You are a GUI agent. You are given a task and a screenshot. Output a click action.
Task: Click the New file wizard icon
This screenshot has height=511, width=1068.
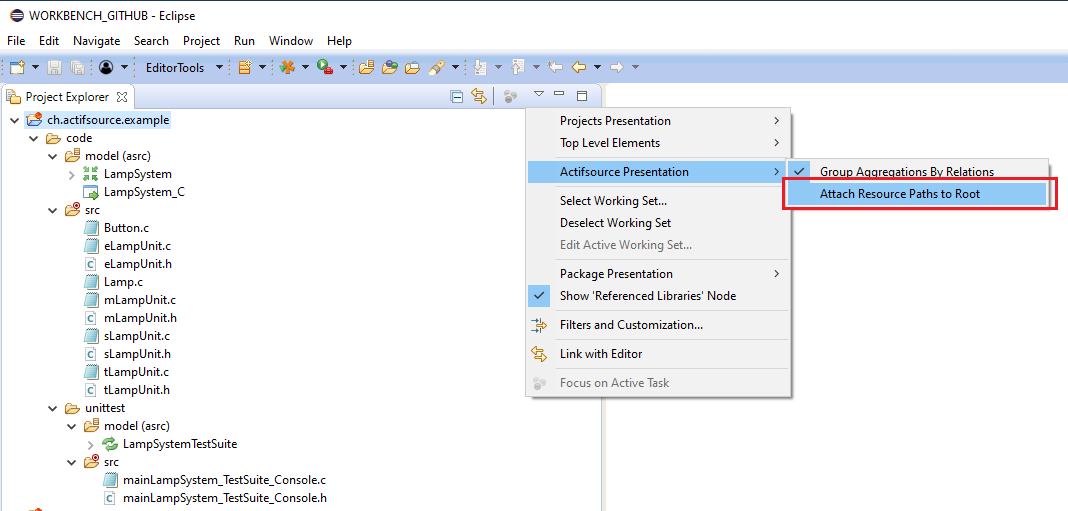pyautogui.click(x=17, y=68)
